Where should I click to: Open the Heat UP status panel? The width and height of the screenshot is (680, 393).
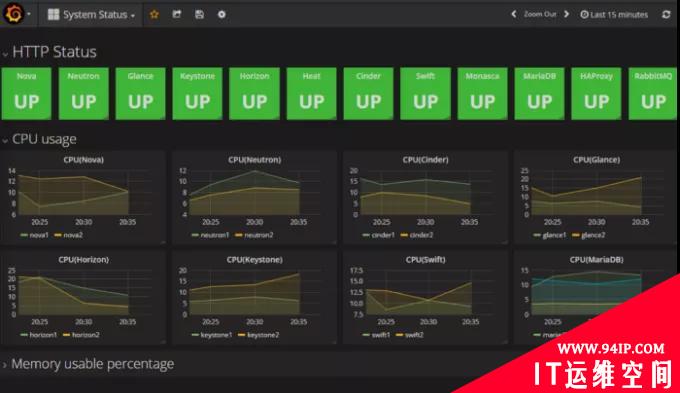311,93
